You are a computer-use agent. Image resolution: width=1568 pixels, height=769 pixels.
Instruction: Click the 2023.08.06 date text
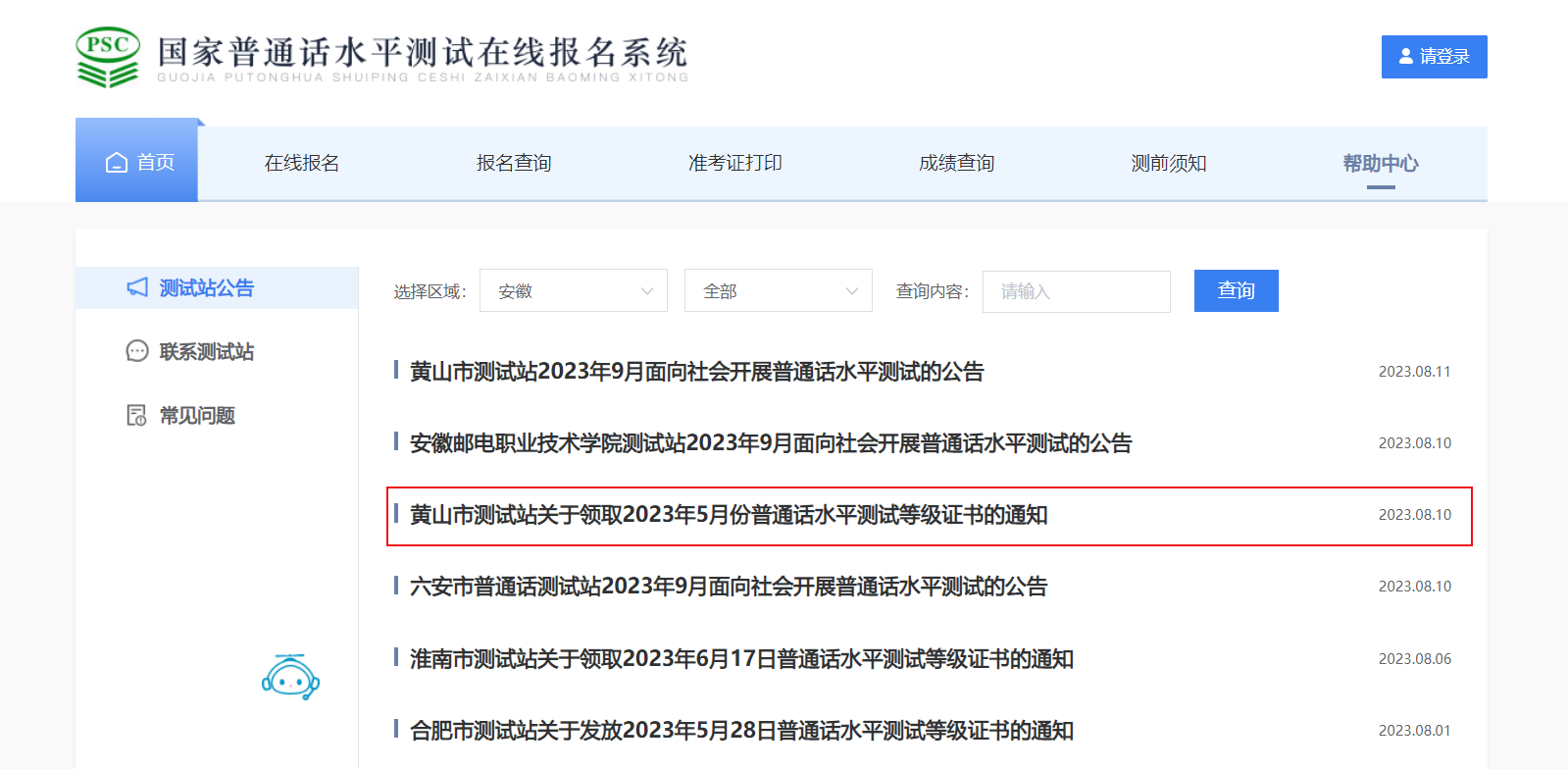1415,659
